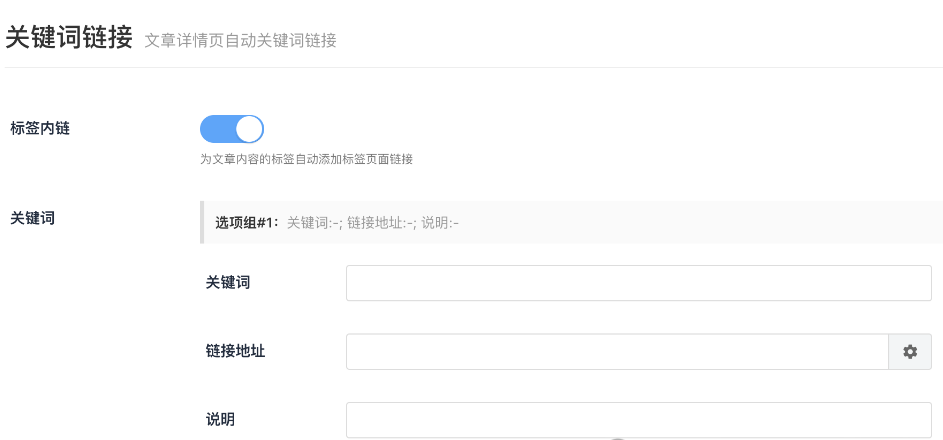Click the subtitle 文章详情页自动关键词链接
Screen dimensions: 943x440
coord(241,40)
